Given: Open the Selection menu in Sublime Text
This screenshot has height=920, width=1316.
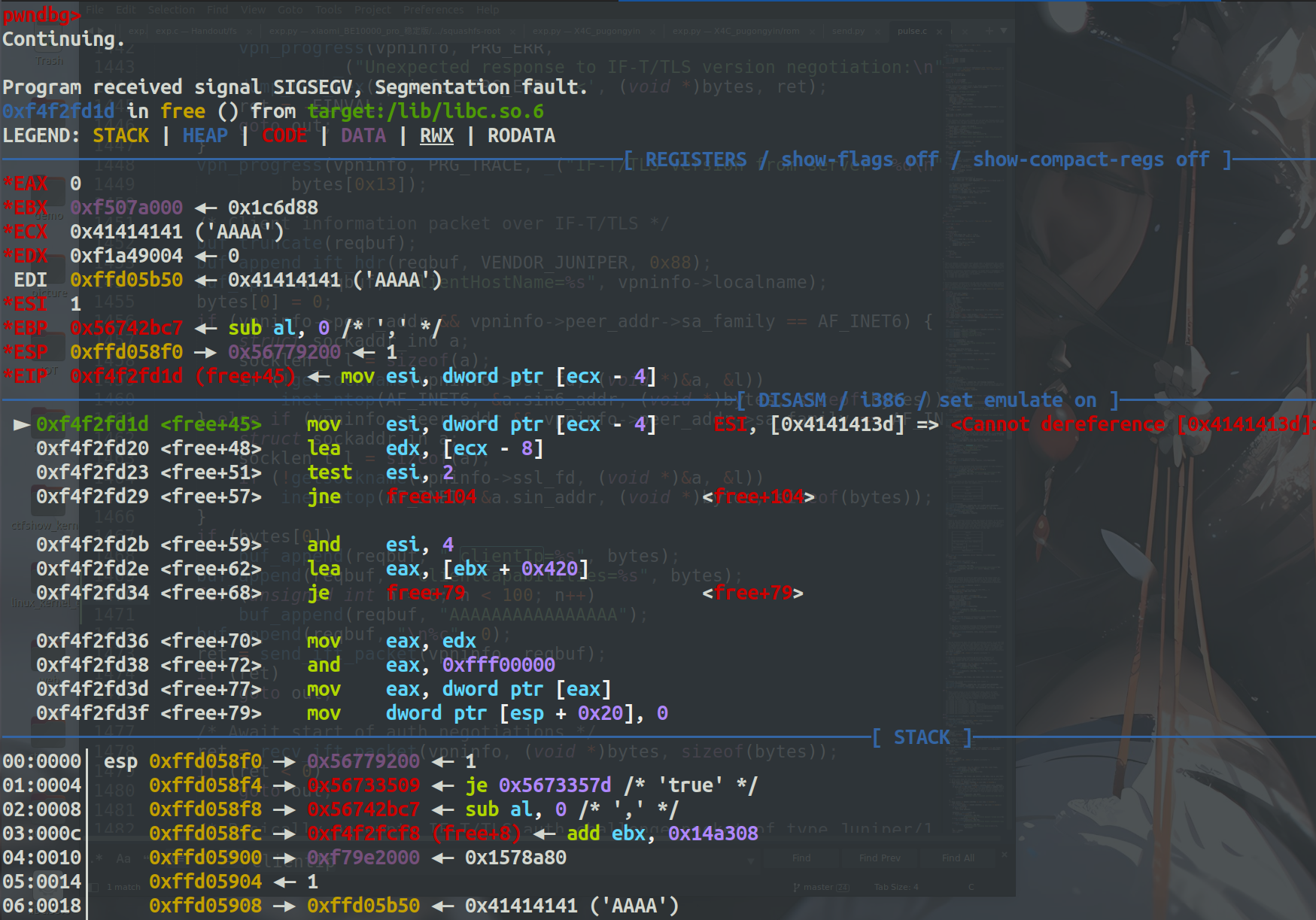Looking at the screenshot, I should (x=172, y=10).
